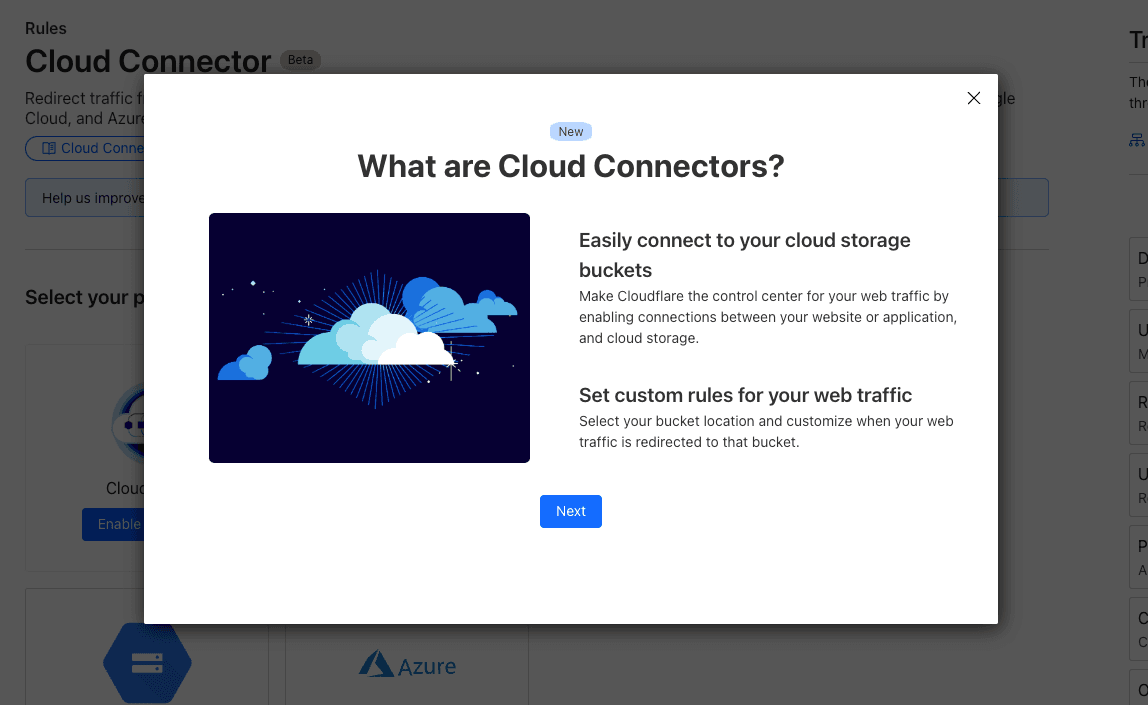The height and width of the screenshot is (705, 1148).
Task: Click the Help us improve feedback banner
Action: (85, 197)
